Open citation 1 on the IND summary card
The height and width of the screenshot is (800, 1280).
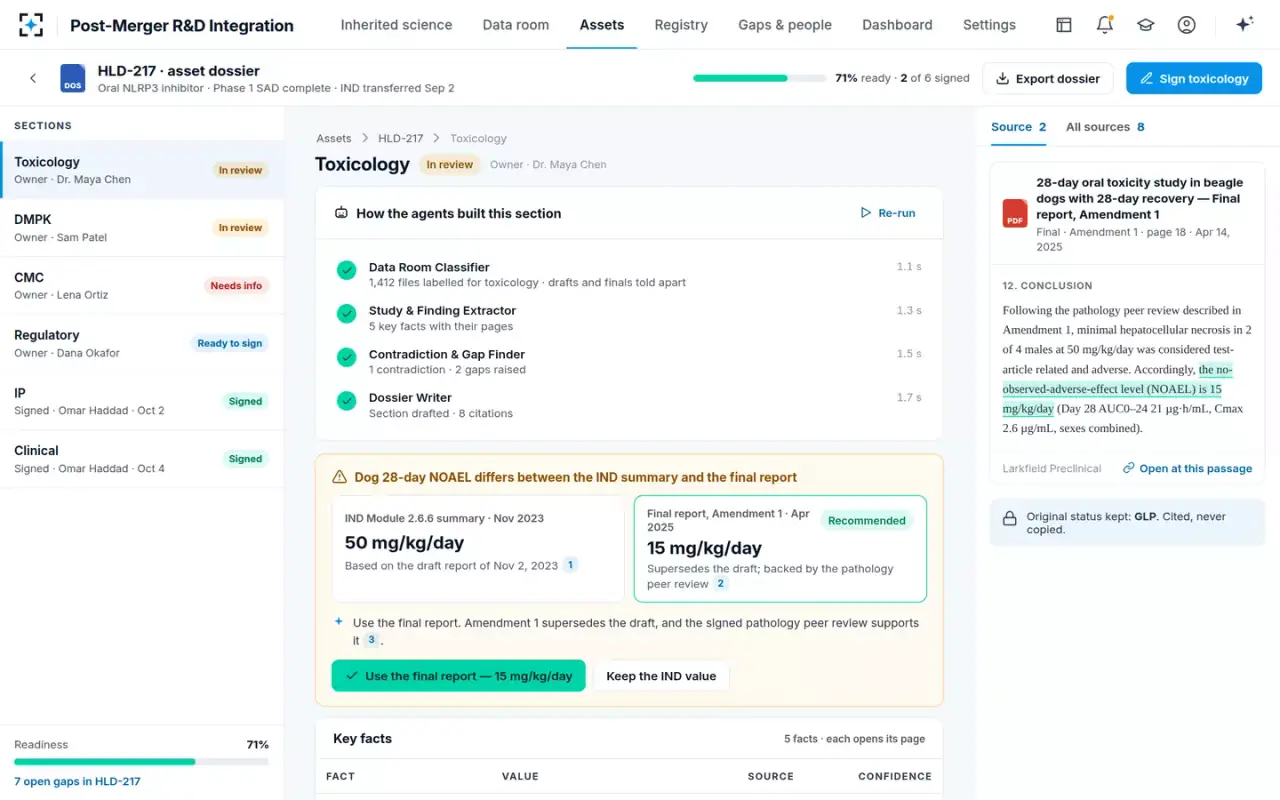[x=571, y=565]
